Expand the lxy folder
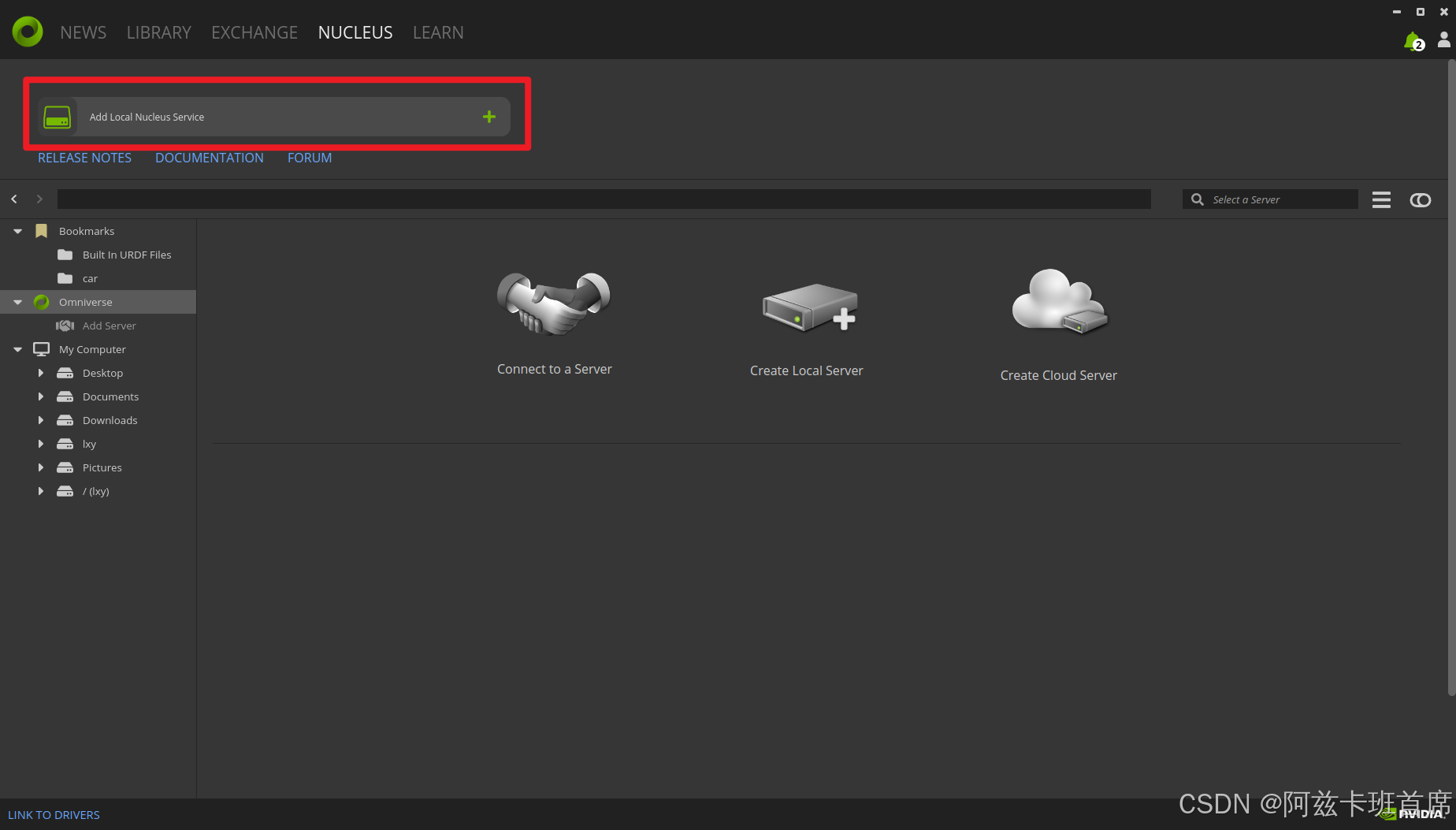1456x830 pixels. (x=41, y=444)
